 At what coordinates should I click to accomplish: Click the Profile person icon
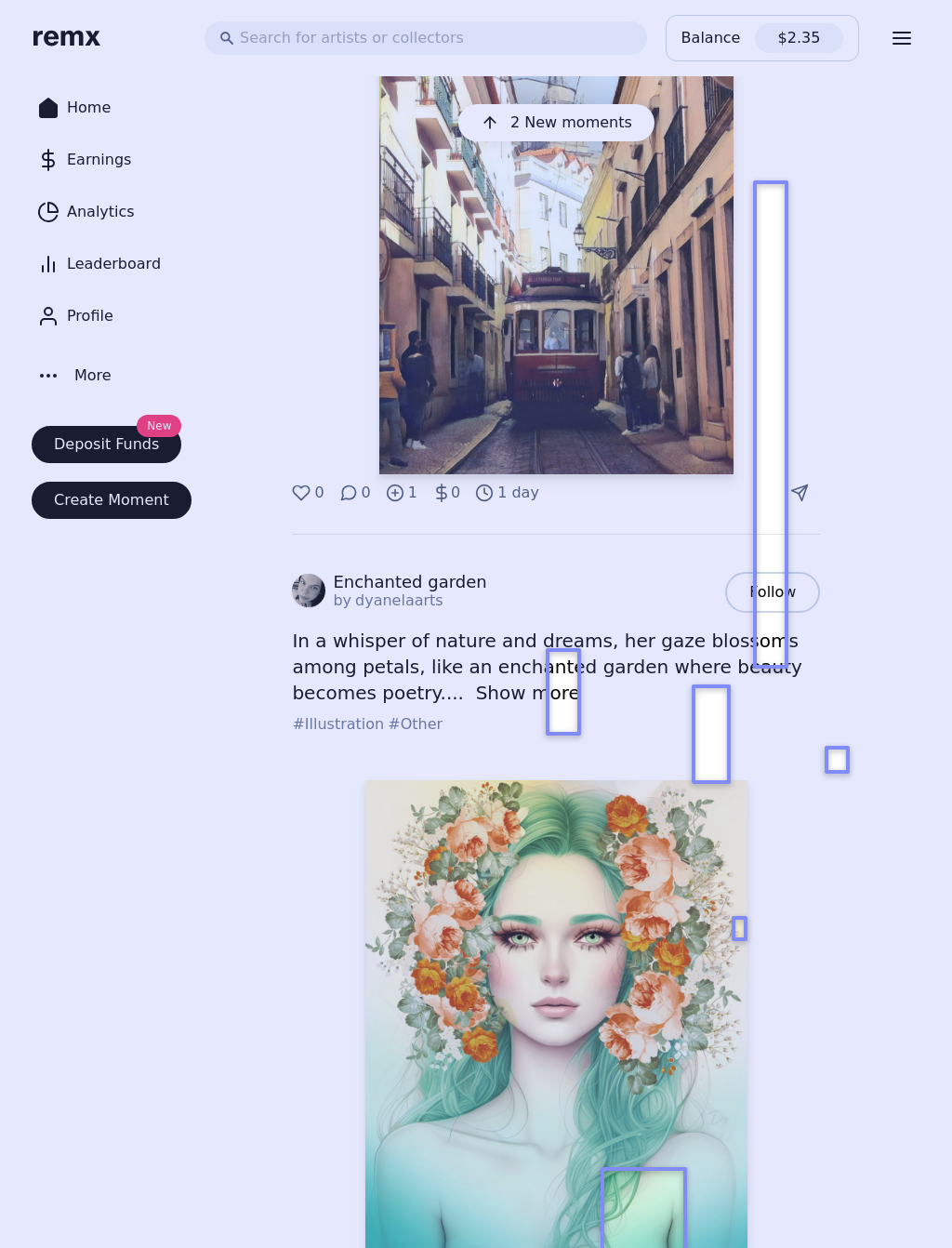pos(48,316)
